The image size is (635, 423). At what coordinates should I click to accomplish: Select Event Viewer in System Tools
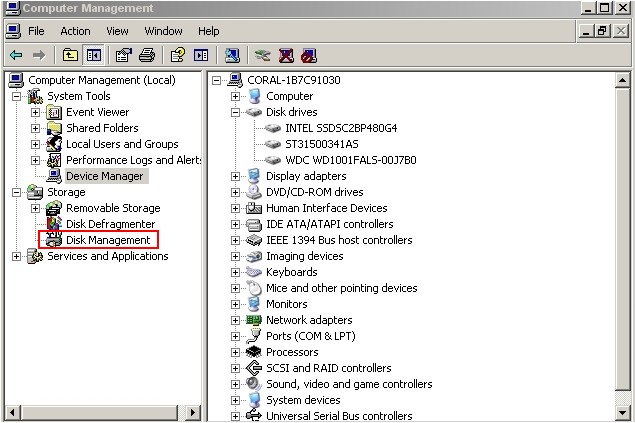click(x=97, y=112)
